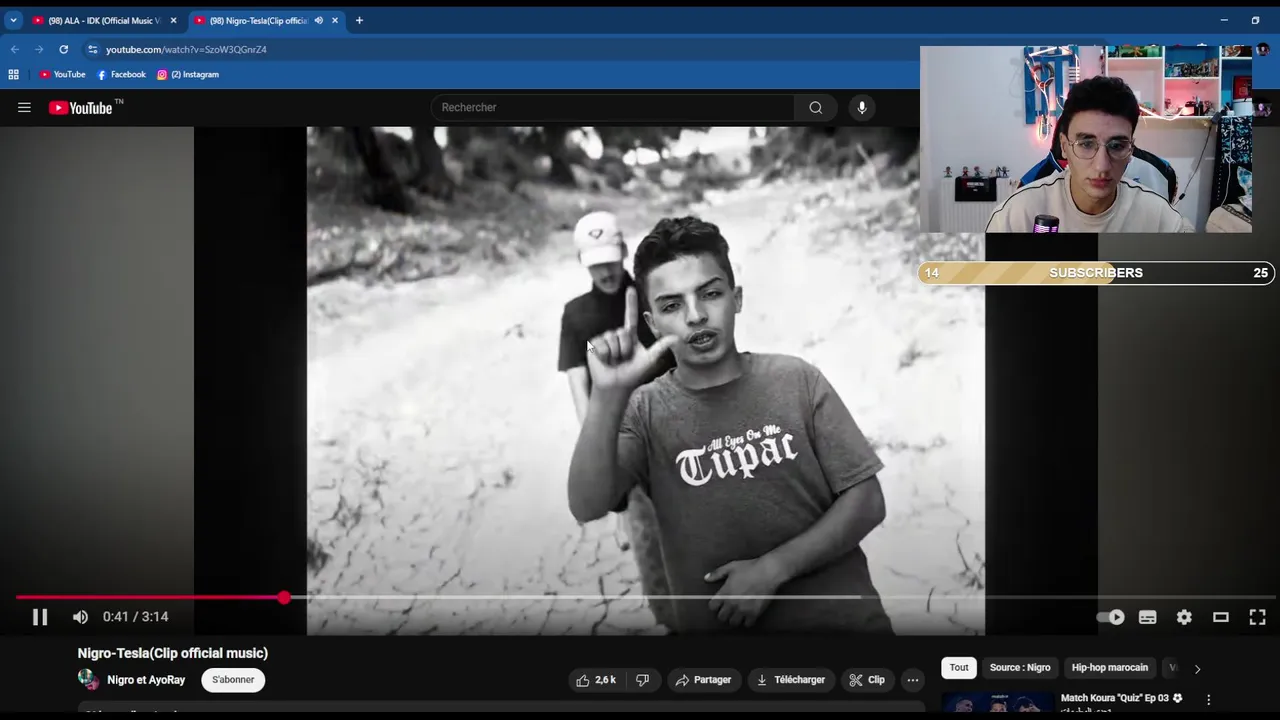Viewport: 1280px width, 720px height.
Task: Restore down the browser window
Action: [x=1255, y=20]
